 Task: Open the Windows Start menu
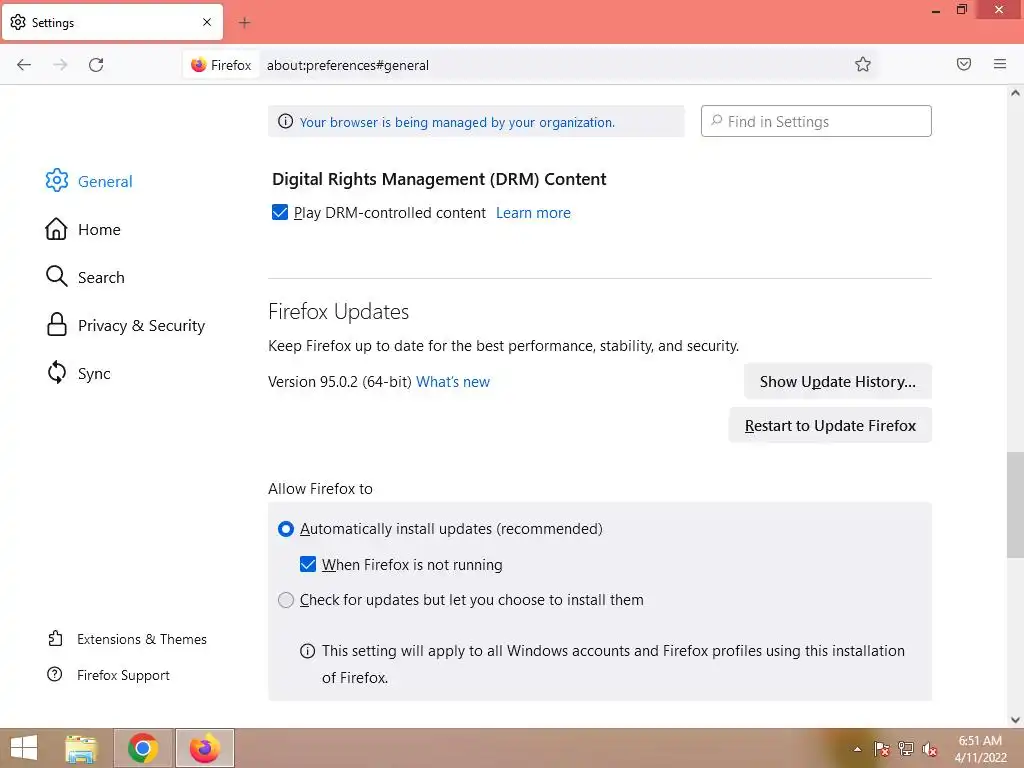point(24,748)
